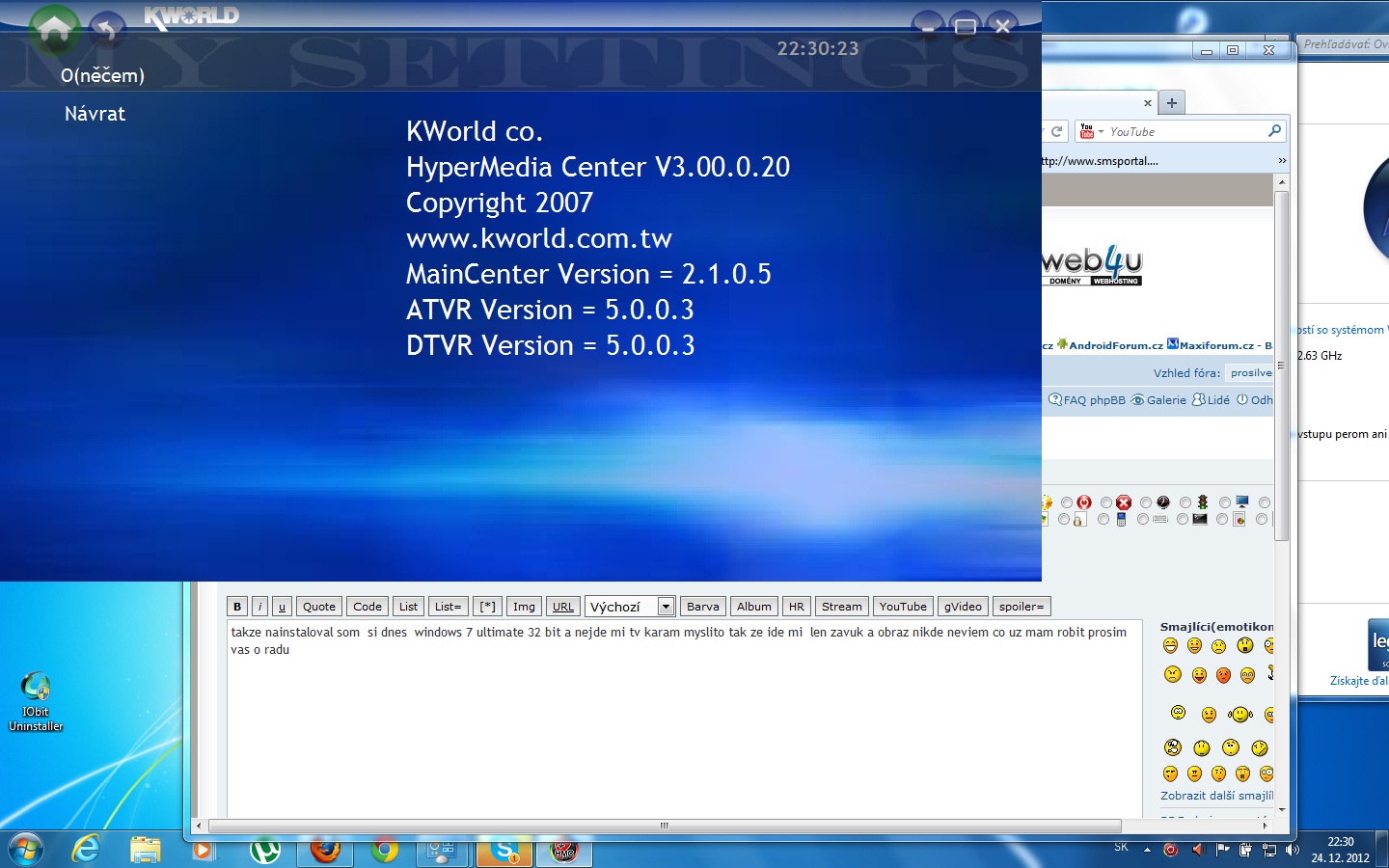Close the current Firefox tab
Viewport: 1389px width, 868px height.
coord(1147,102)
